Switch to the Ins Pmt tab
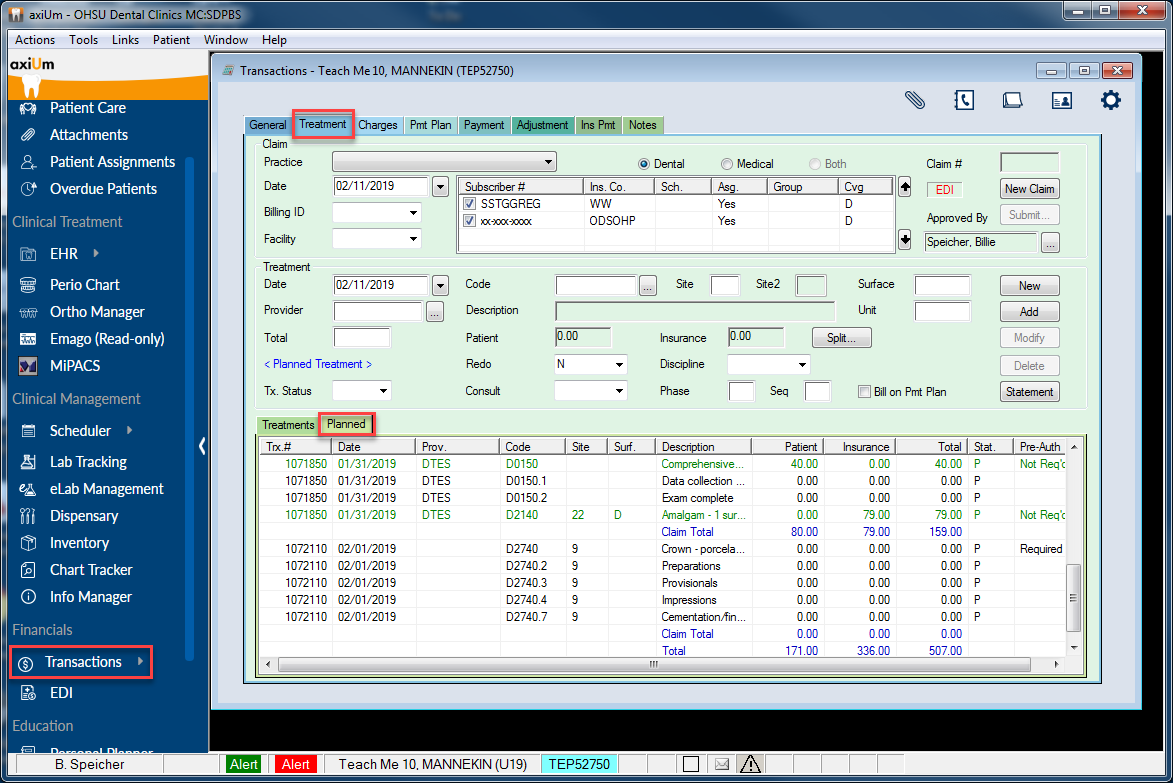Screen dimensions: 1173x783 pos(598,126)
